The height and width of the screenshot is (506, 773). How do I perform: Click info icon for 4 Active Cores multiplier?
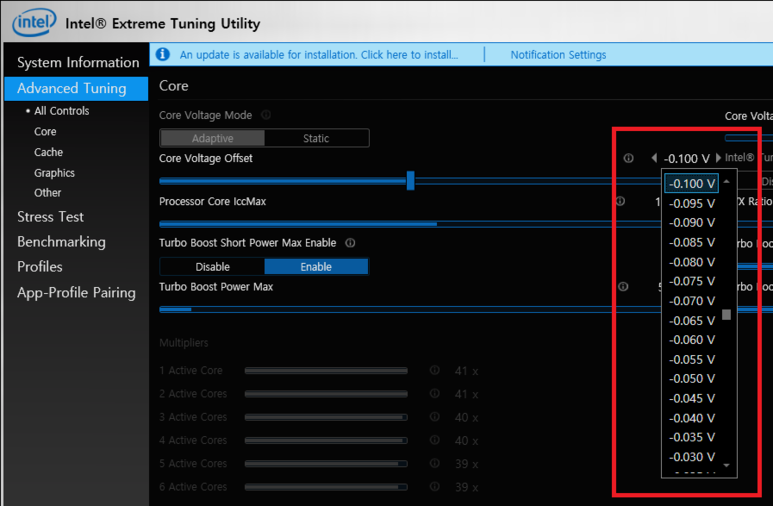434,440
